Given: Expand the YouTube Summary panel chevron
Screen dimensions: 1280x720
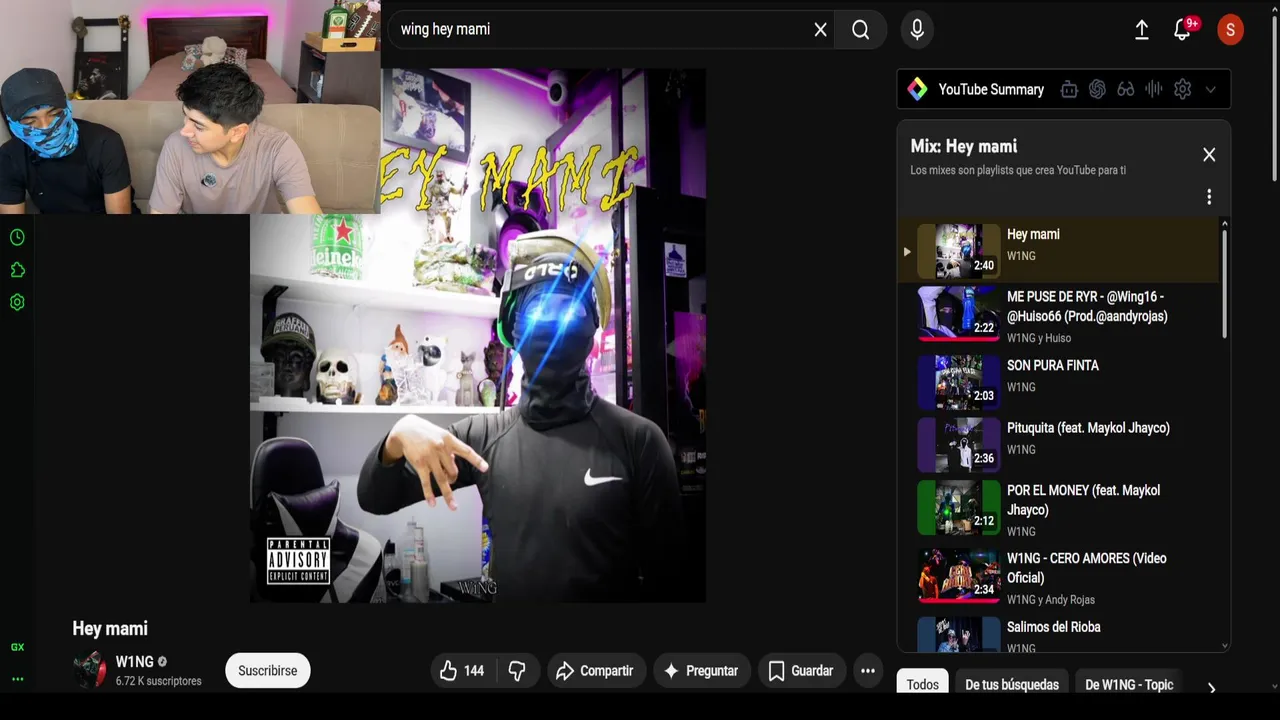Looking at the screenshot, I should coord(1210,89).
